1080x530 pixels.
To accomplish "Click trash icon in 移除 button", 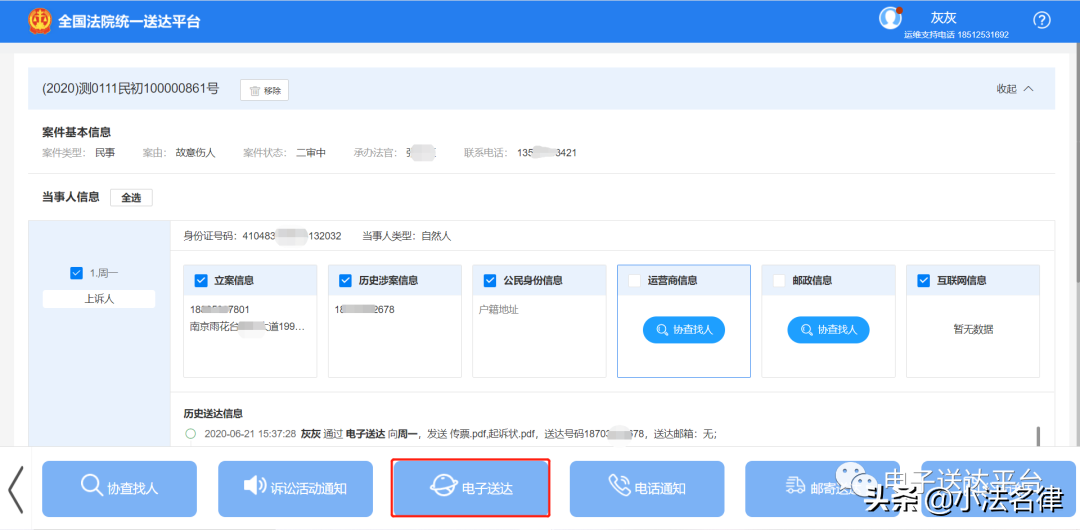I will tap(255, 91).
